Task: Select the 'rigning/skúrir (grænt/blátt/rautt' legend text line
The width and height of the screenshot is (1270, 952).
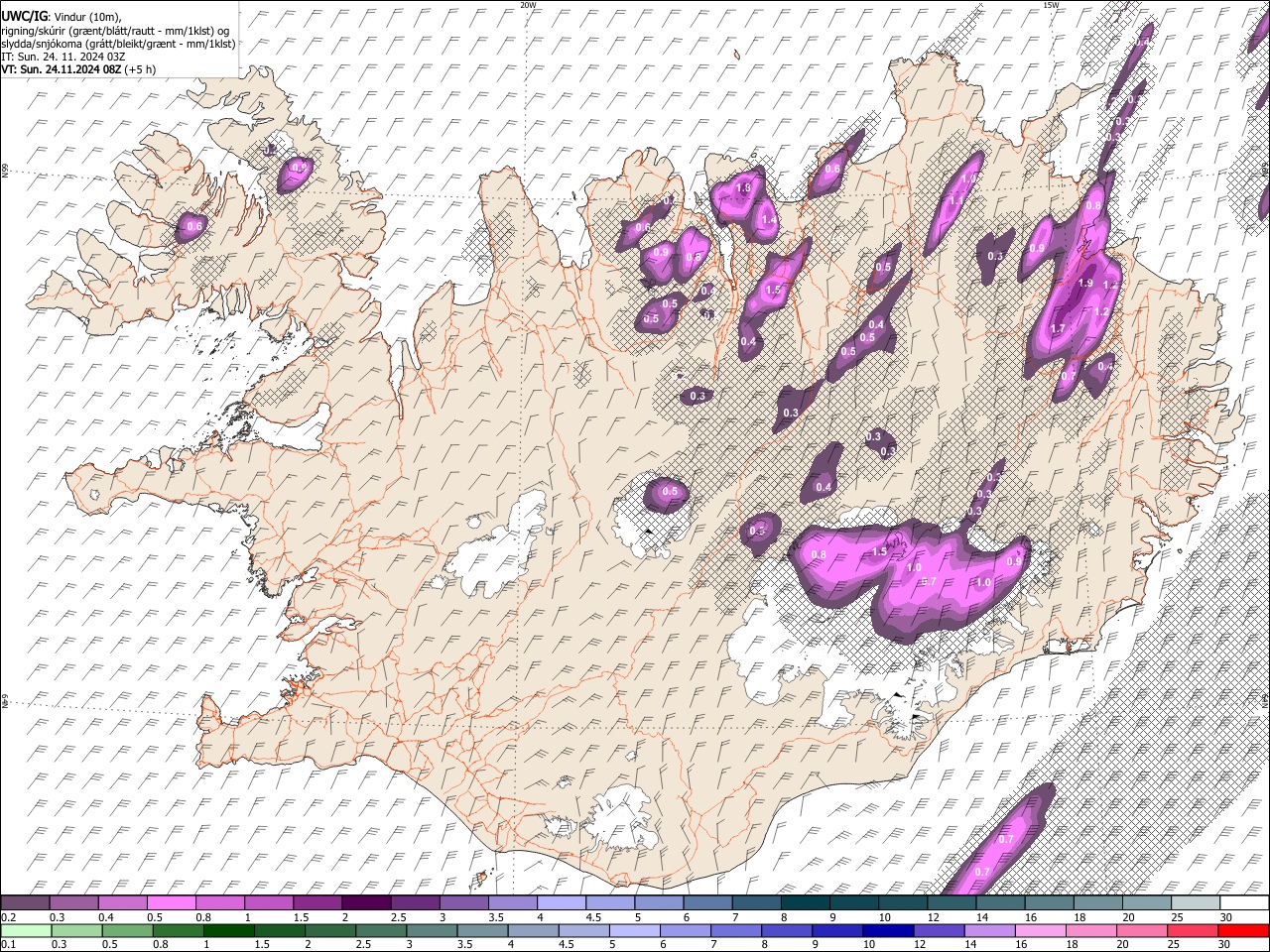Action: point(117,30)
